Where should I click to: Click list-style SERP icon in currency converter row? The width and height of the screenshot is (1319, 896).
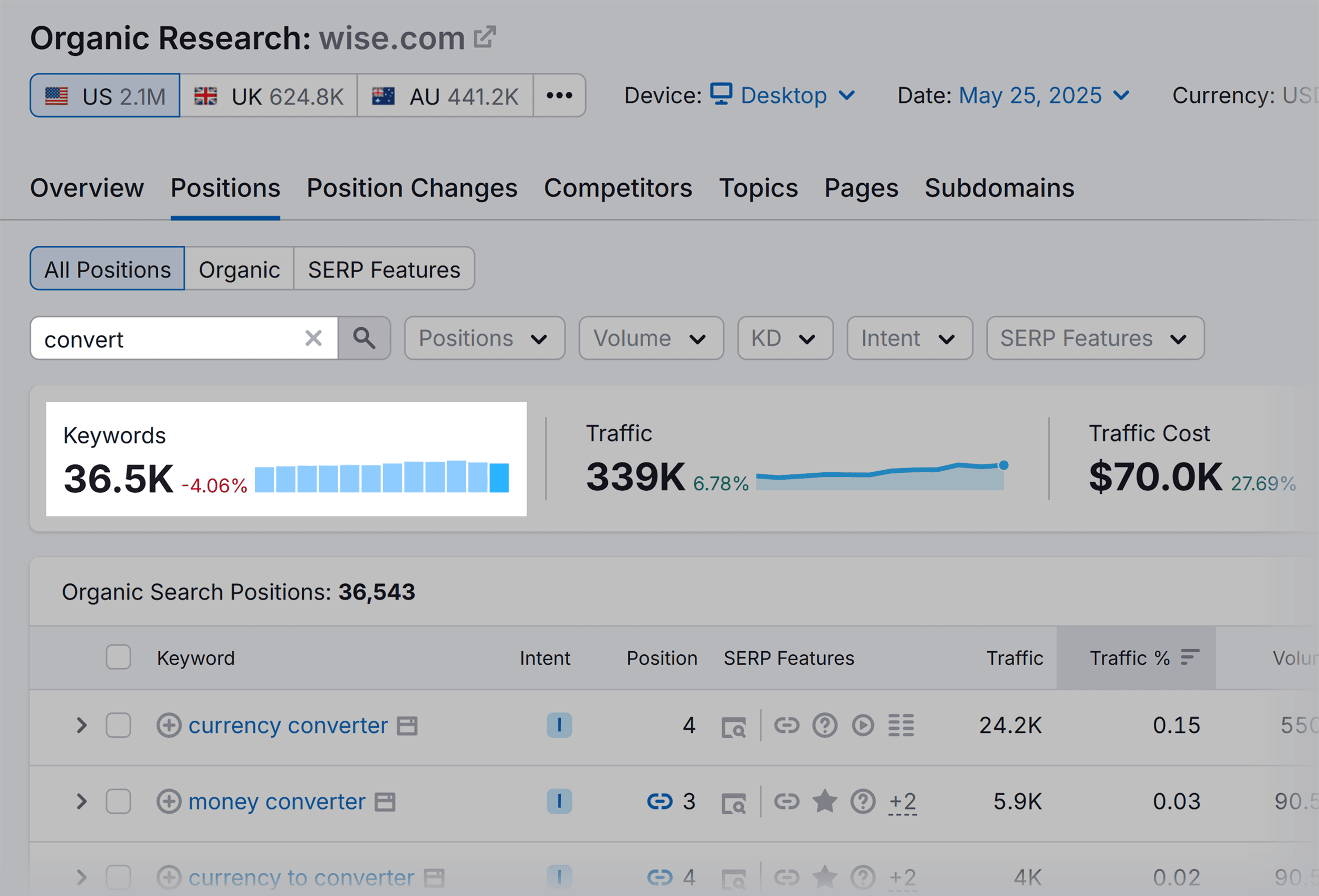(901, 726)
